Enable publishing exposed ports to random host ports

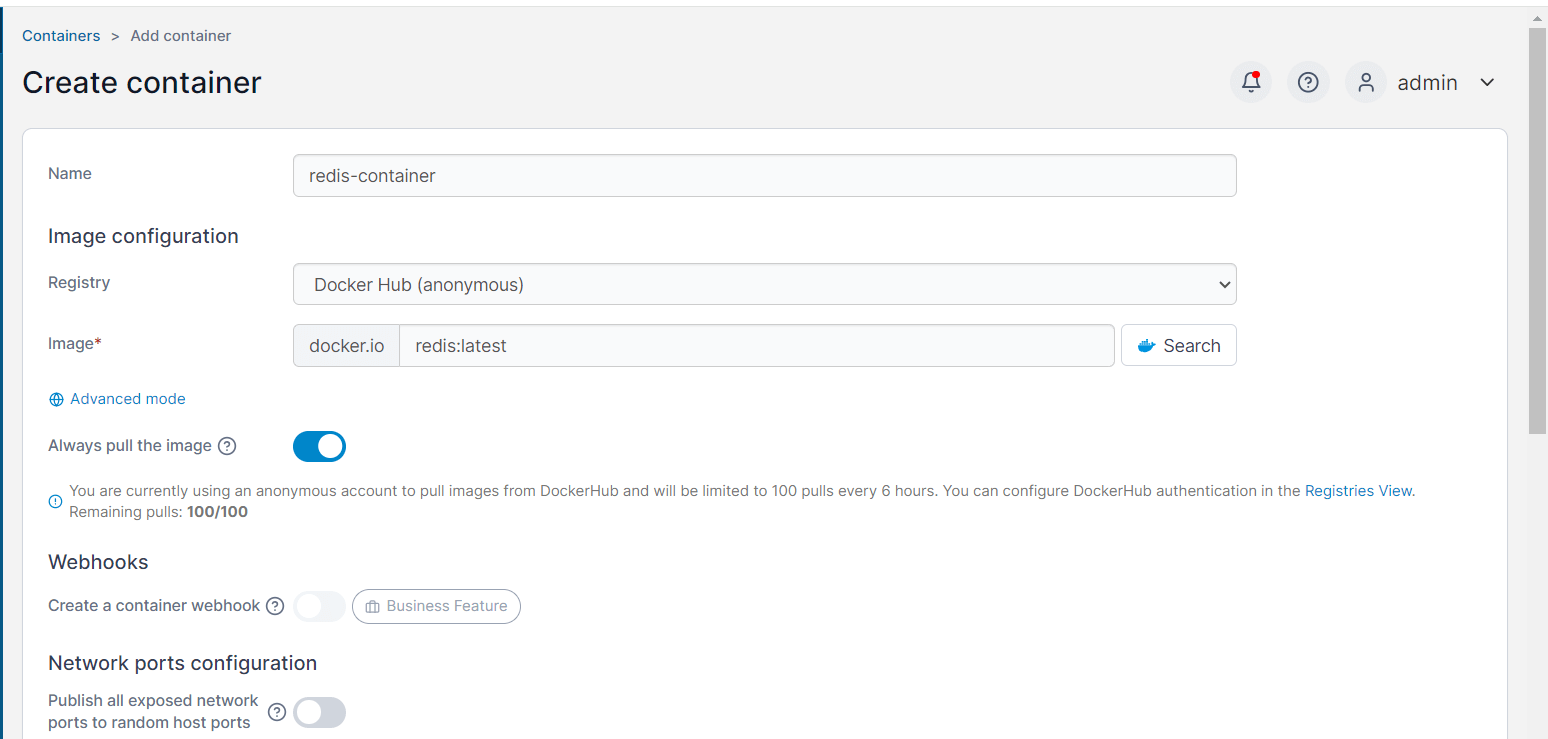pyautogui.click(x=319, y=712)
